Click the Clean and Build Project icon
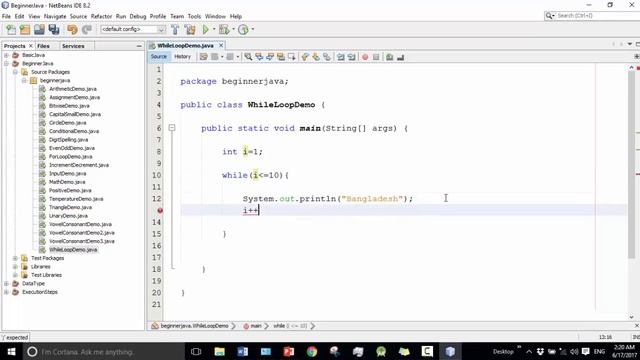This screenshot has width=640, height=360. point(190,29)
